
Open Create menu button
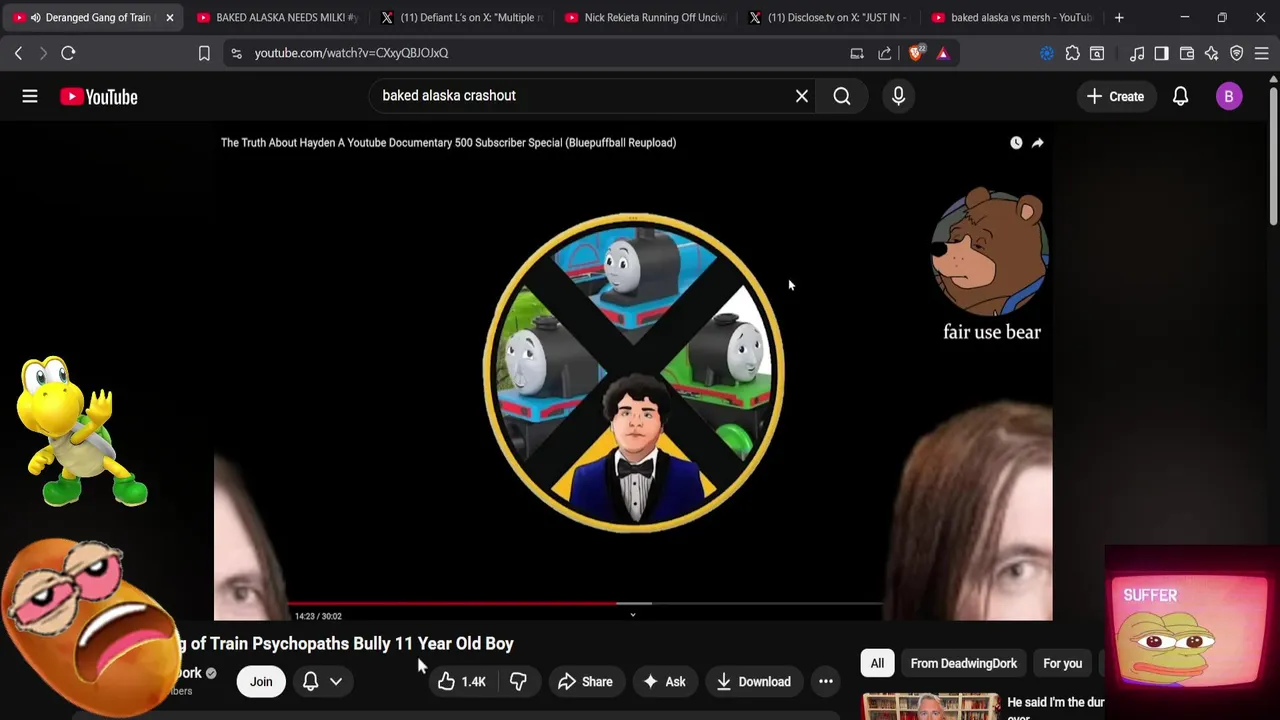pyautogui.click(x=1115, y=96)
